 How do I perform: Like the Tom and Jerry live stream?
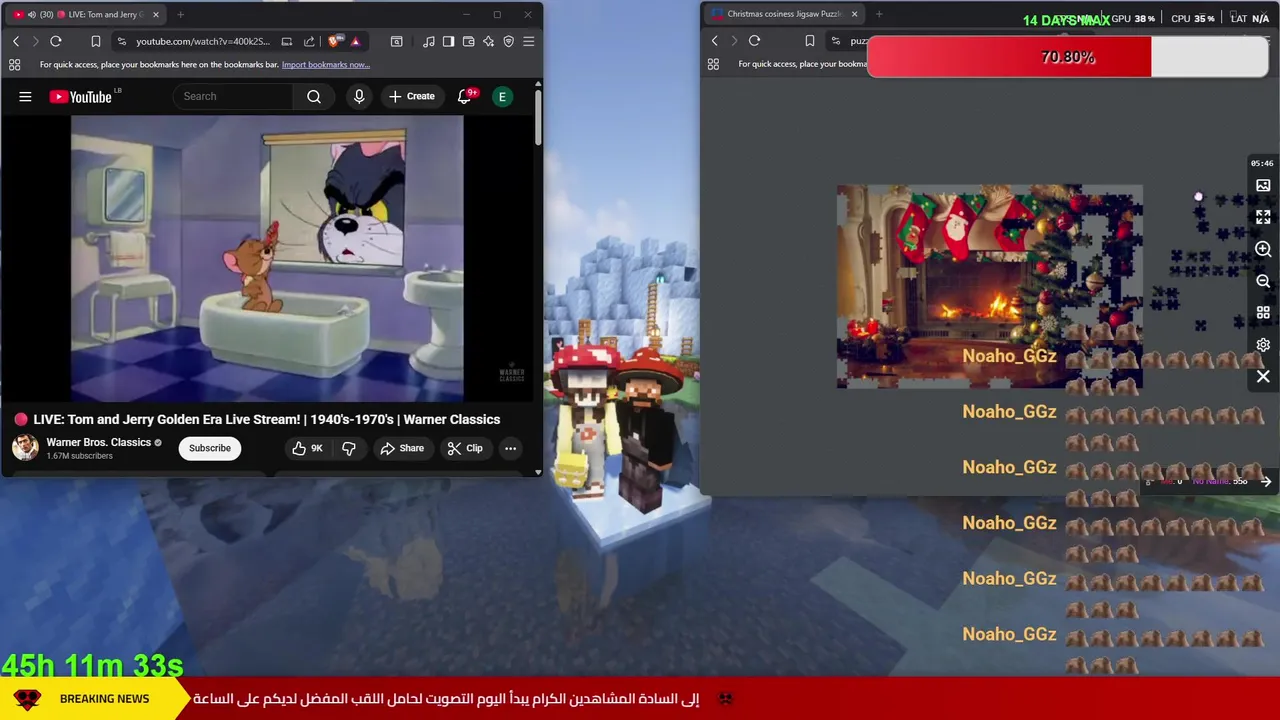coord(308,448)
